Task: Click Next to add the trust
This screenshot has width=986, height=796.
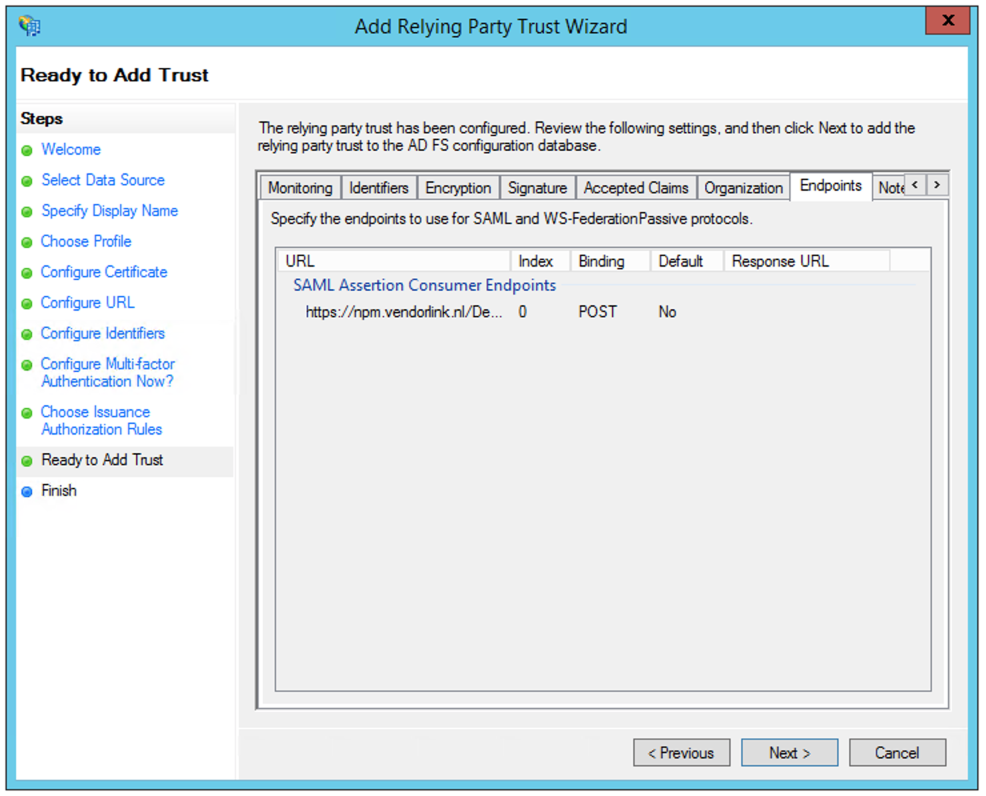Action: (790, 753)
